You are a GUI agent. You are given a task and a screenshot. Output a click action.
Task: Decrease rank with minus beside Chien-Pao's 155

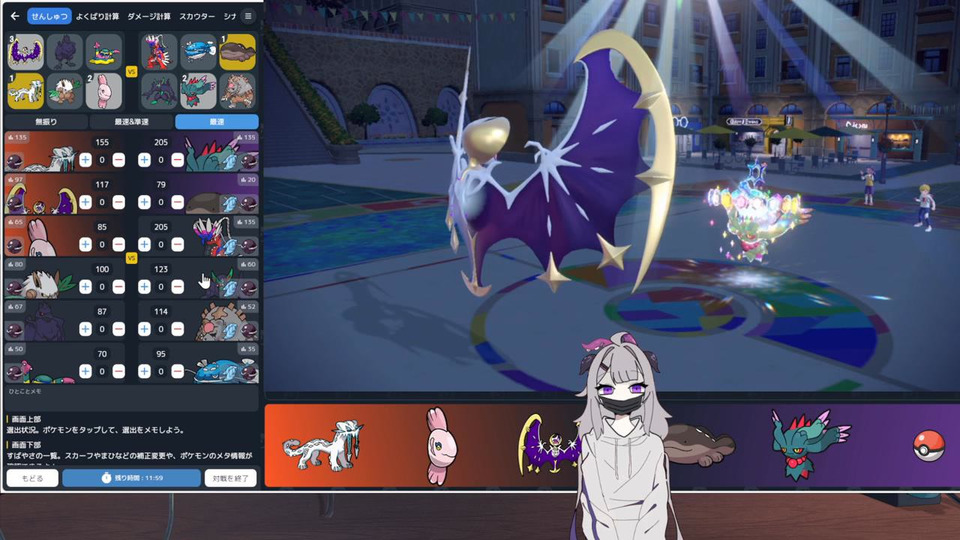tap(119, 160)
